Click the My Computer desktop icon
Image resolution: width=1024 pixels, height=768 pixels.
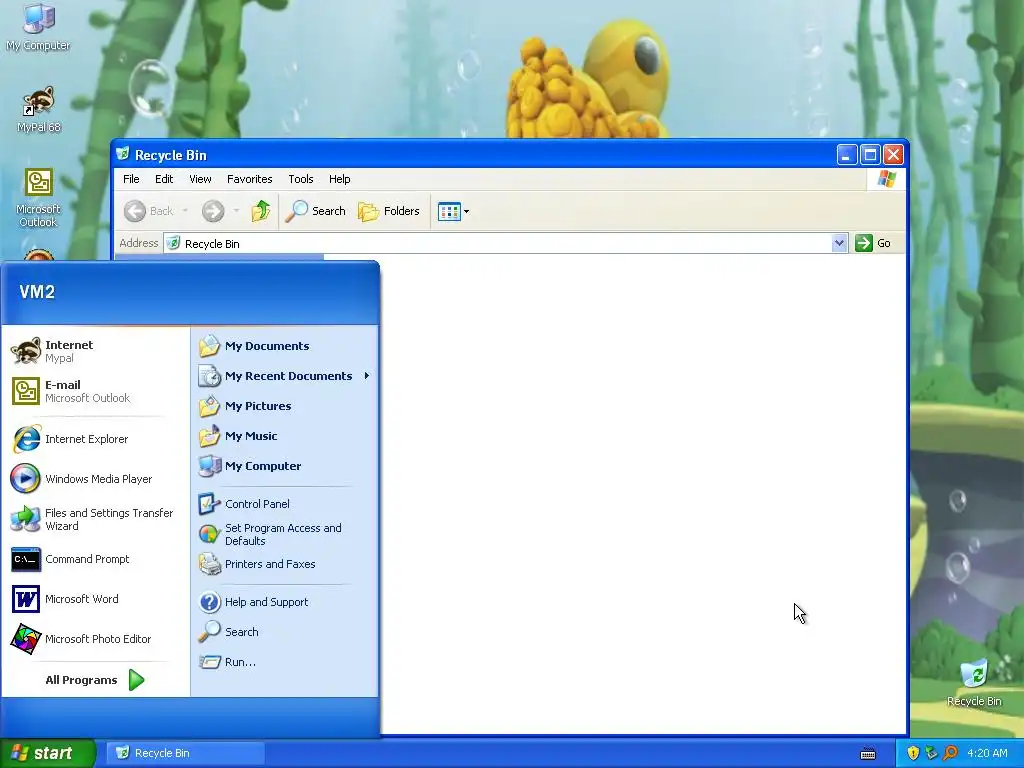point(39,27)
